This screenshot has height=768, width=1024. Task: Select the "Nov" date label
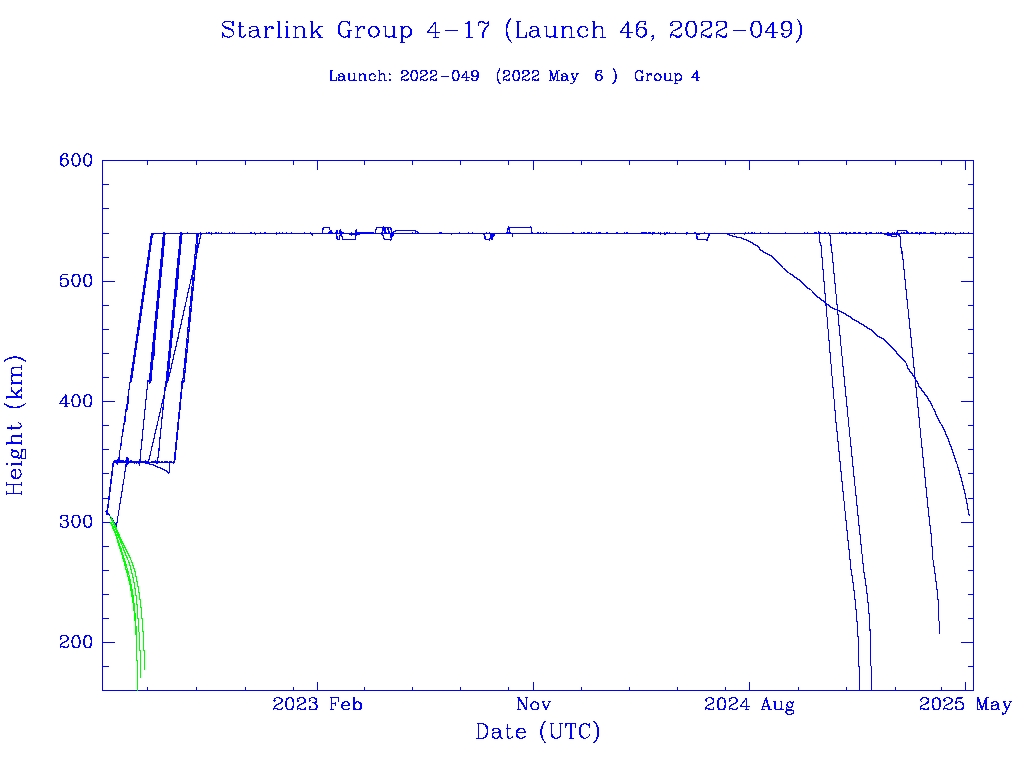click(534, 704)
